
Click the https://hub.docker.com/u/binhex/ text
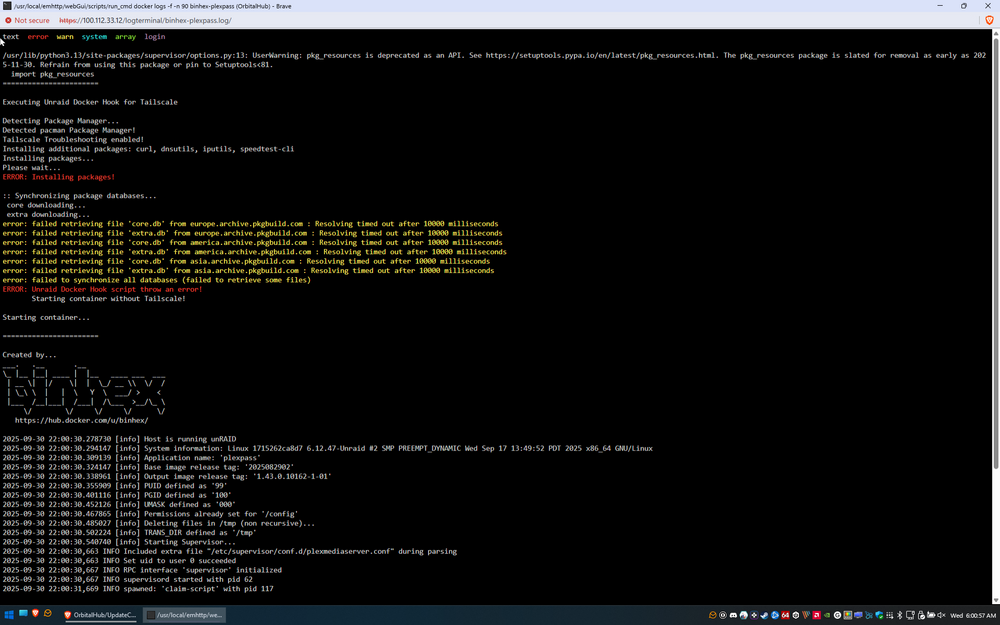click(82, 420)
